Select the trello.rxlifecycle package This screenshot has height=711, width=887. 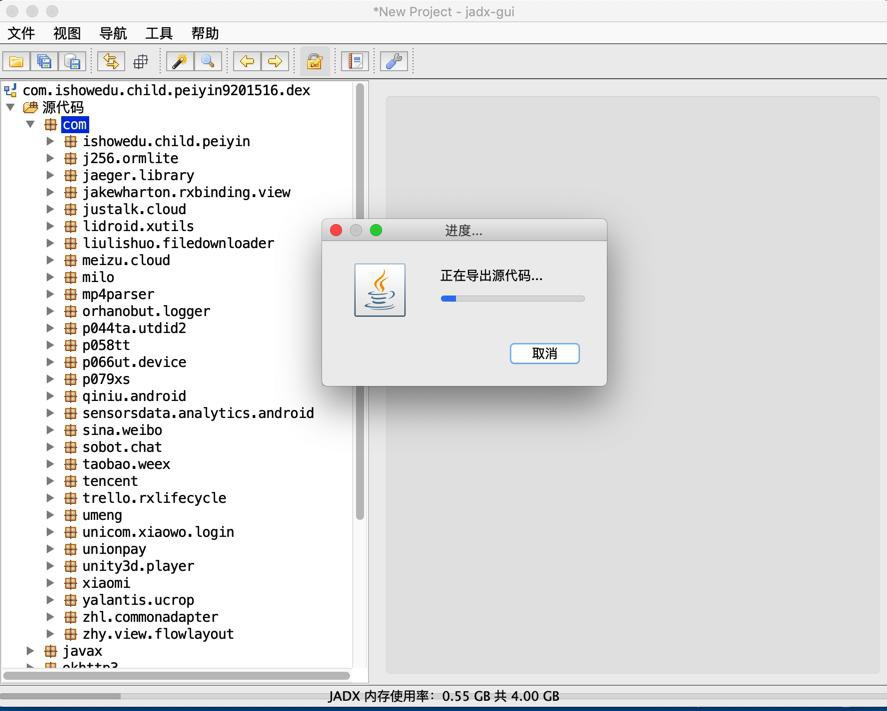tap(154, 498)
